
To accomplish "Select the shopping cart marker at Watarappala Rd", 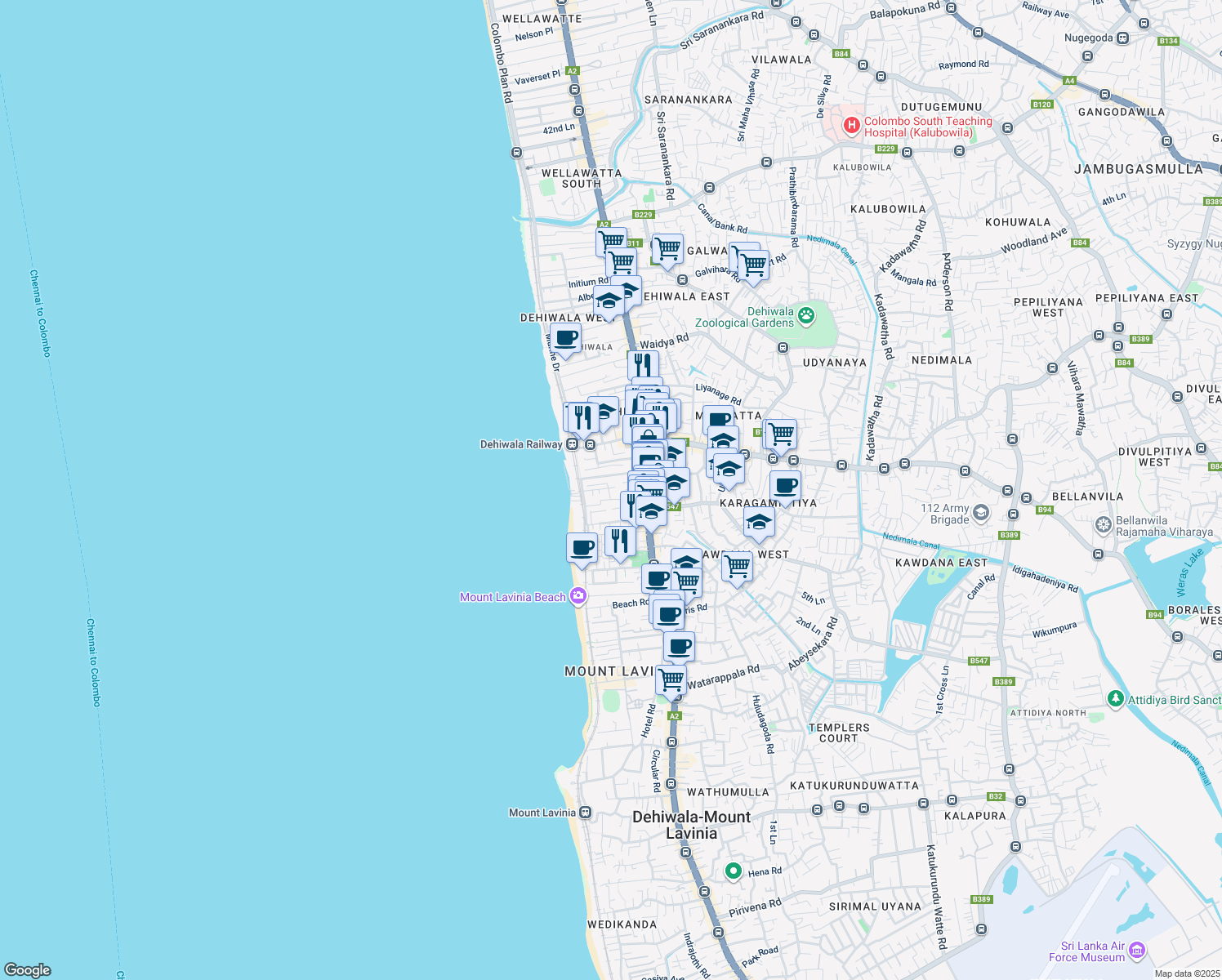I will pyautogui.click(x=671, y=679).
